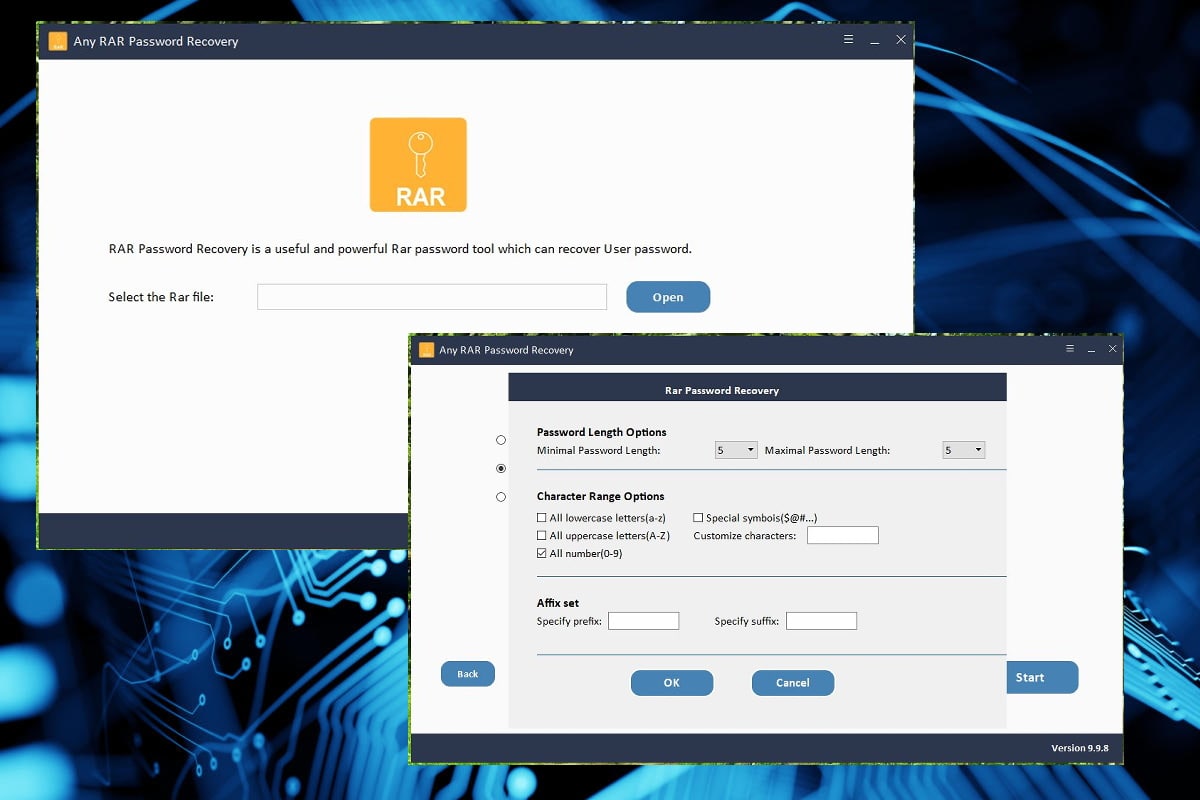Click the Specify suffix input field
The width and height of the screenshot is (1200, 800).
822,621
